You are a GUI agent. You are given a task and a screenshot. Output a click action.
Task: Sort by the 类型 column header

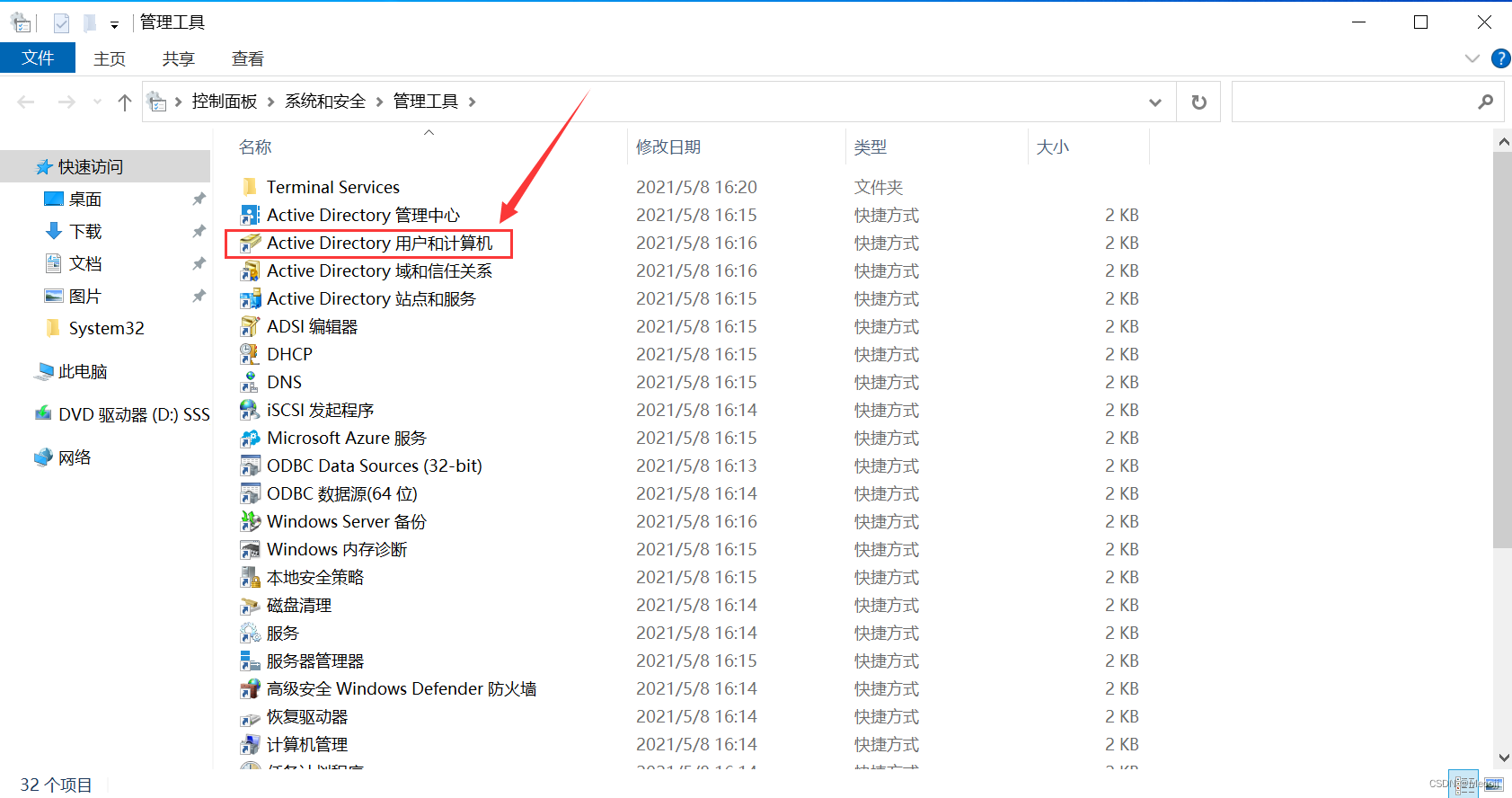871,147
